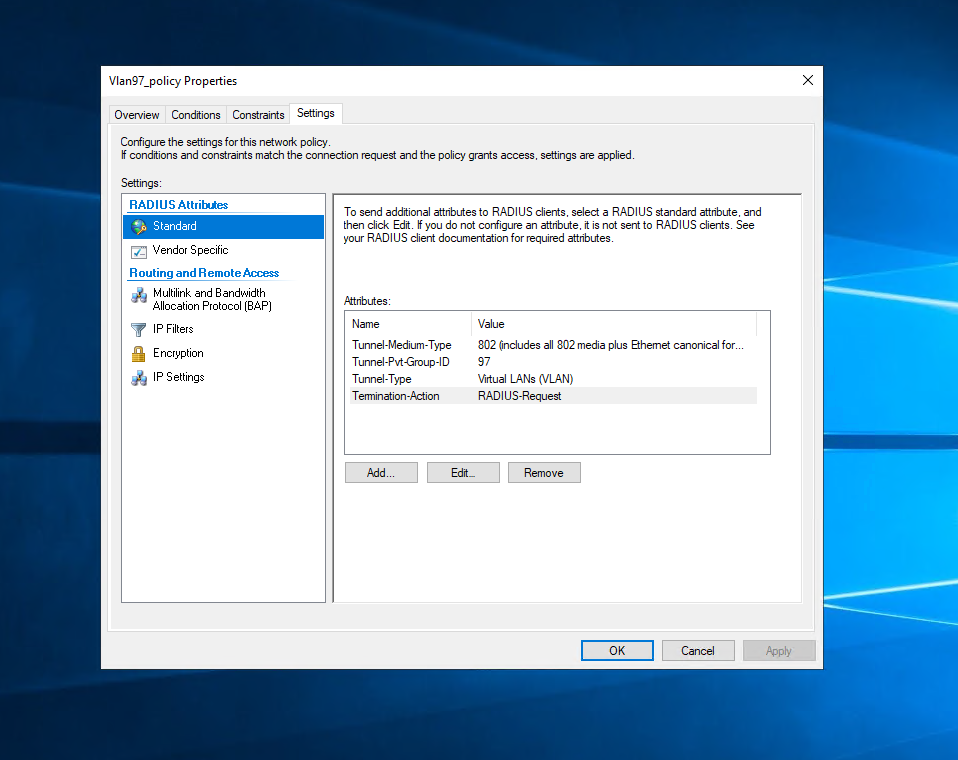The height and width of the screenshot is (760, 958).
Task: Click the Standard globe icon
Action: coord(139,227)
